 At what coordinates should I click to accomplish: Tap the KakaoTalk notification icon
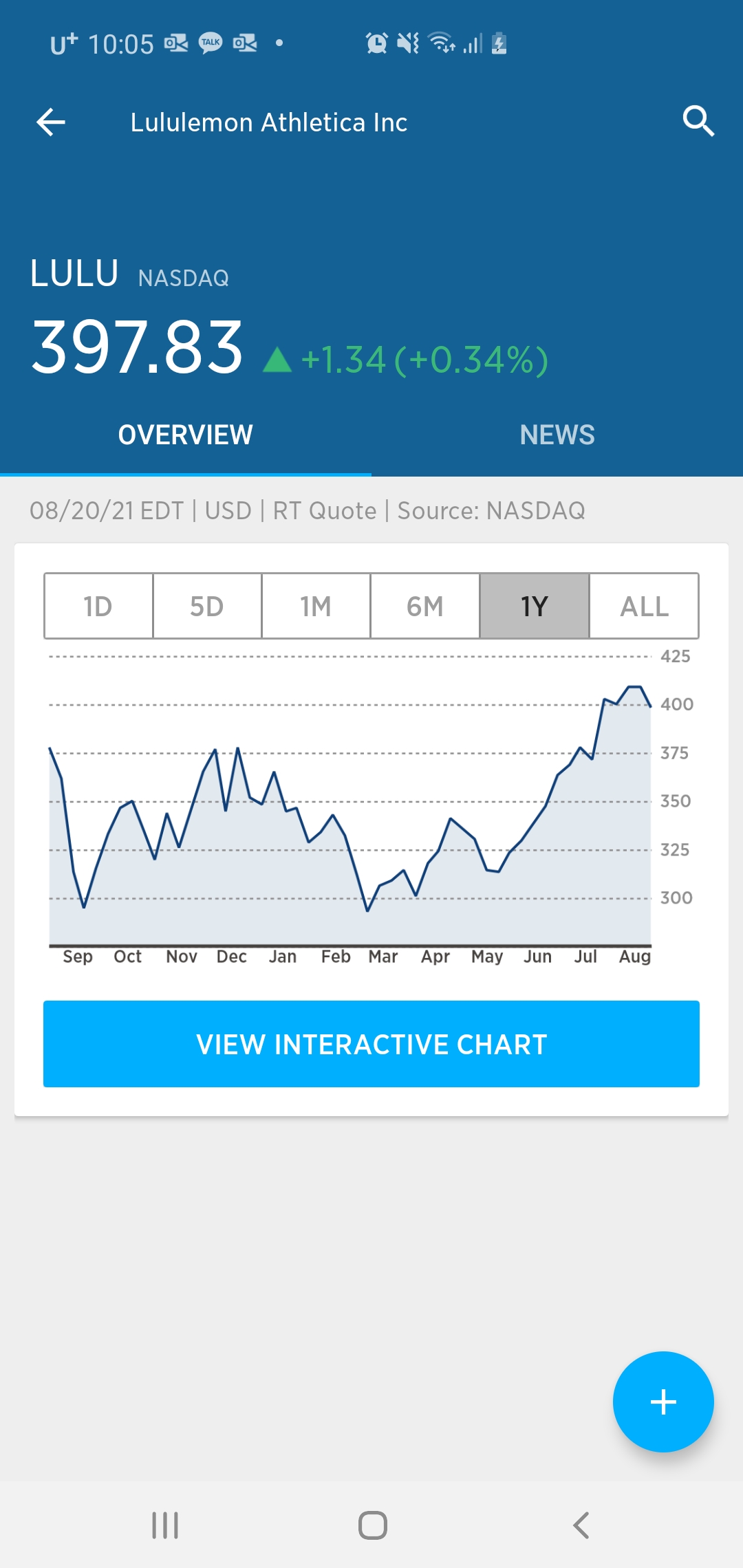[x=211, y=43]
